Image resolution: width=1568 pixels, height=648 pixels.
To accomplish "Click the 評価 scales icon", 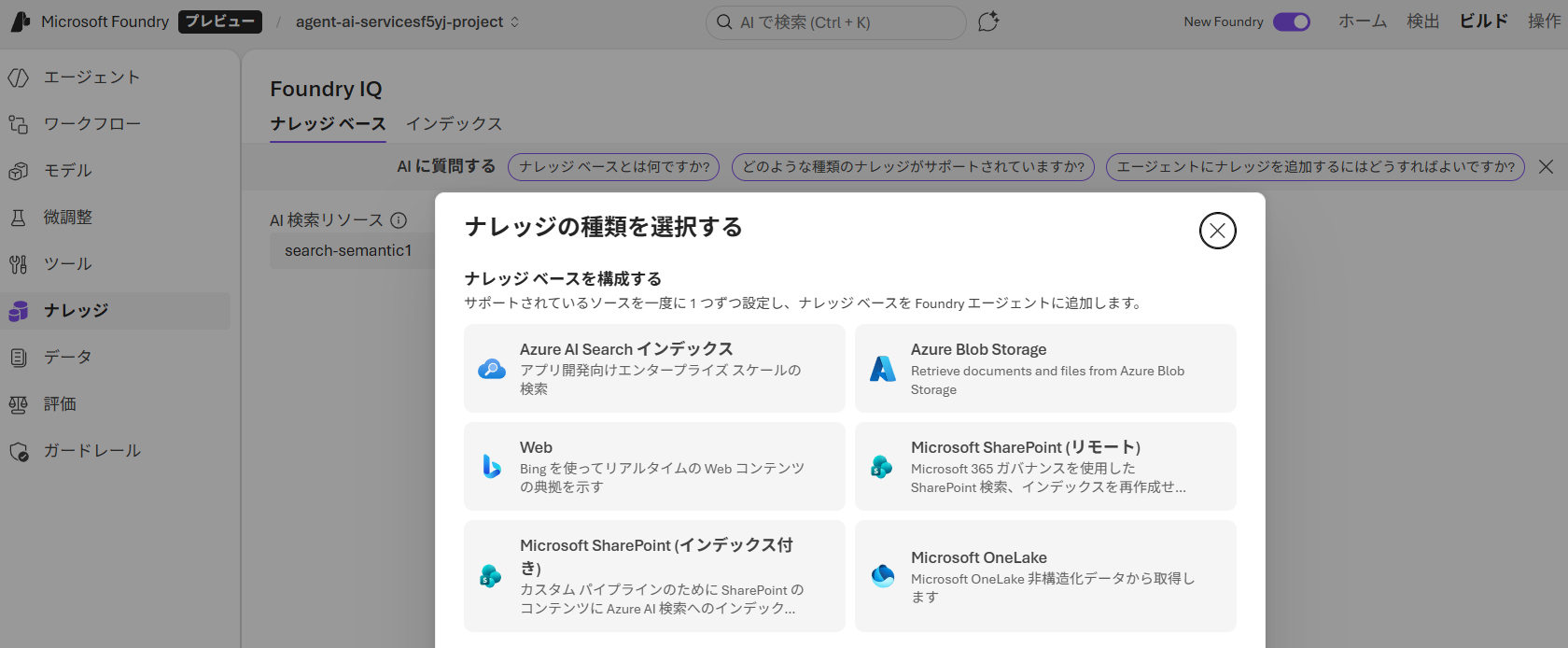I will click(19, 404).
